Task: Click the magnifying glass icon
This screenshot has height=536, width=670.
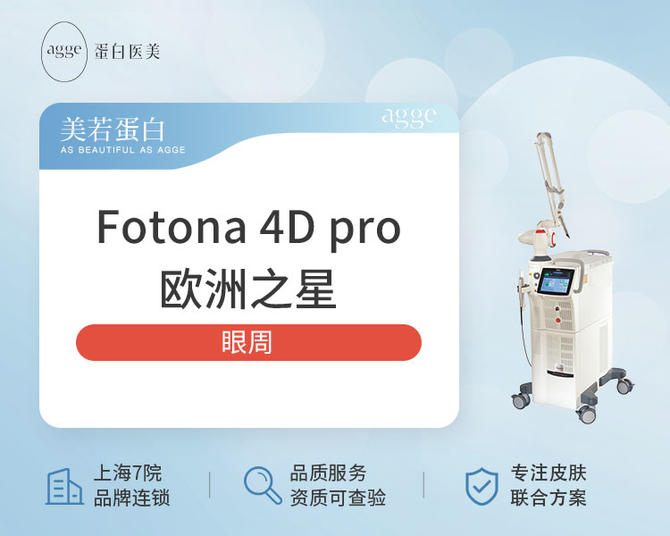Action: [x=263, y=485]
